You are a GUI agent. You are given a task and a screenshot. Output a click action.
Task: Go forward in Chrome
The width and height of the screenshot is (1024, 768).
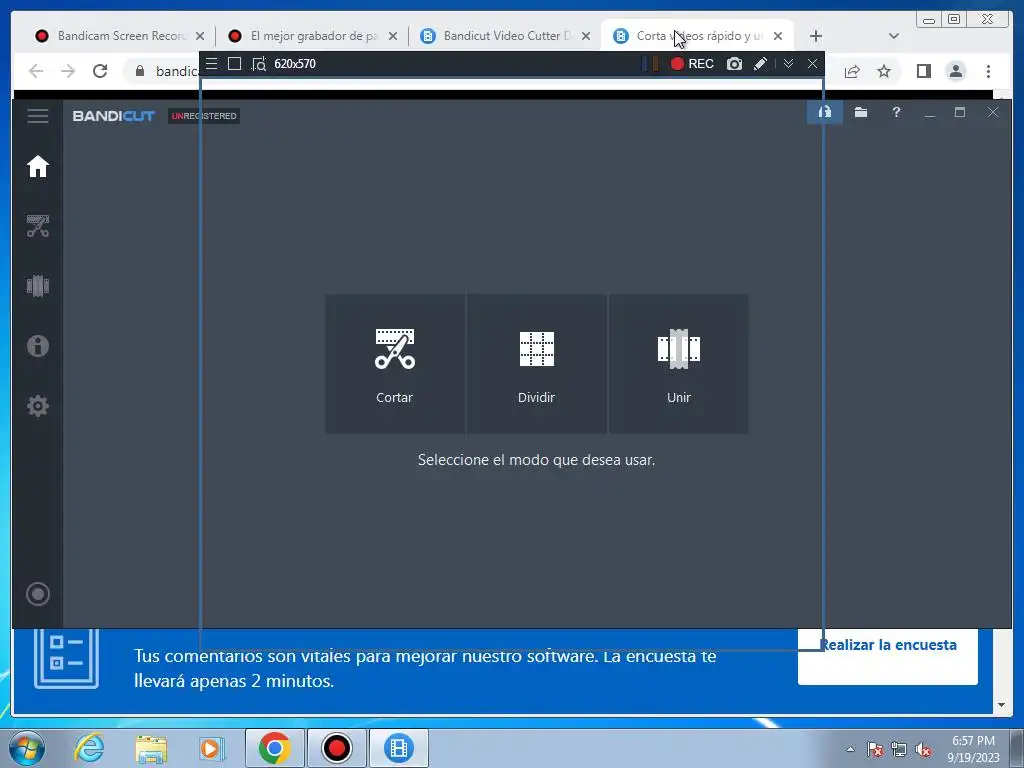(68, 71)
